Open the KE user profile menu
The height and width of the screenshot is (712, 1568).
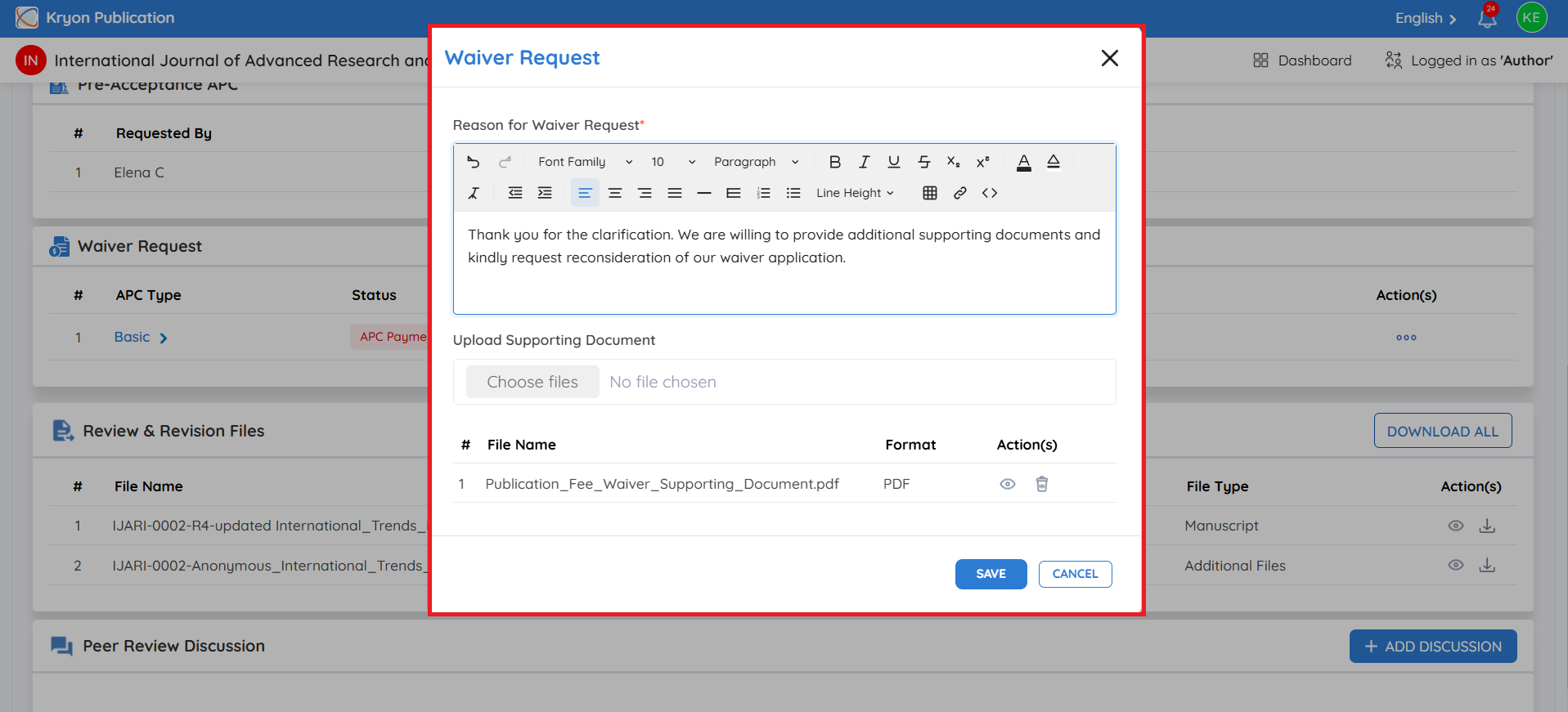1531,17
